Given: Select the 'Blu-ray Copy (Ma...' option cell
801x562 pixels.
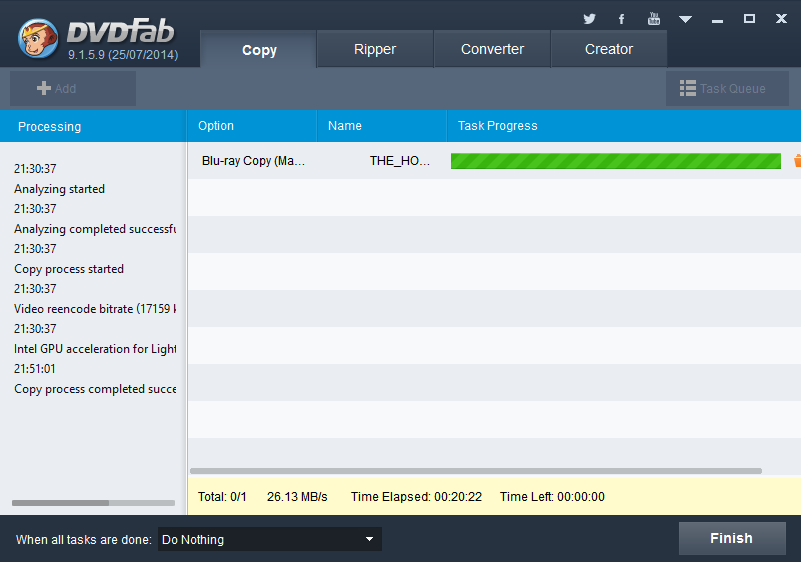Looking at the screenshot, I should [253, 161].
